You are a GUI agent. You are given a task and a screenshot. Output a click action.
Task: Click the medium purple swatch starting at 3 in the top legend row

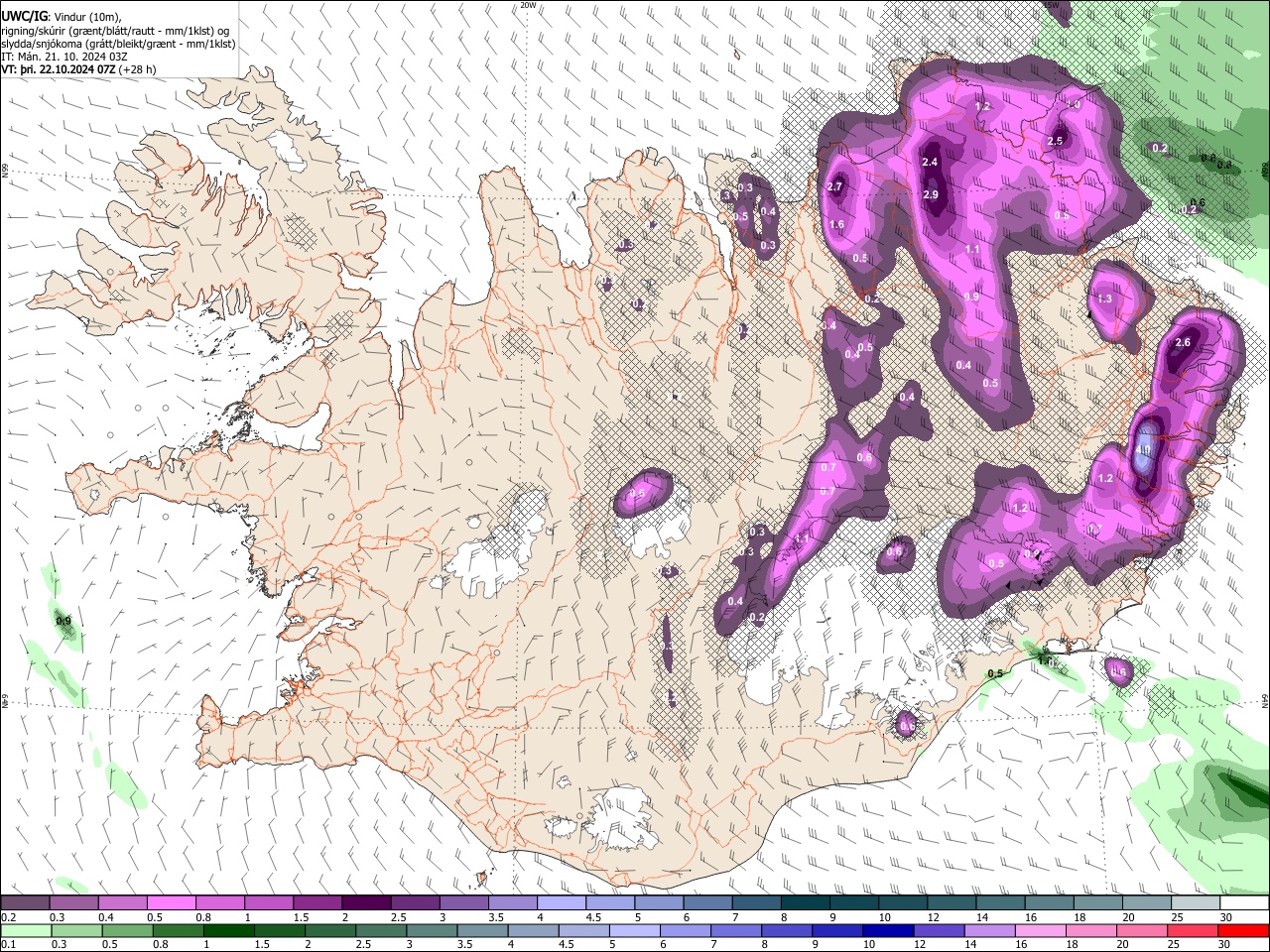[x=464, y=903]
